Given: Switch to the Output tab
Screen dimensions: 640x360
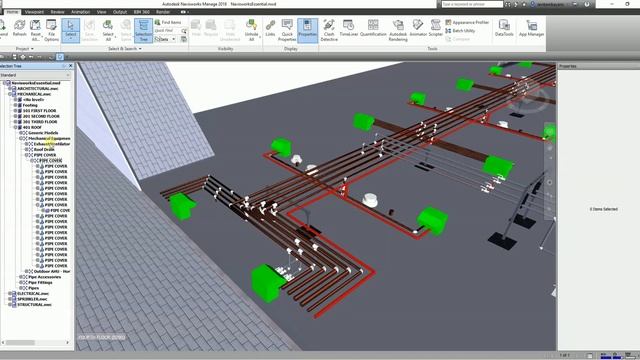Looking at the screenshot, I should 120,12.
